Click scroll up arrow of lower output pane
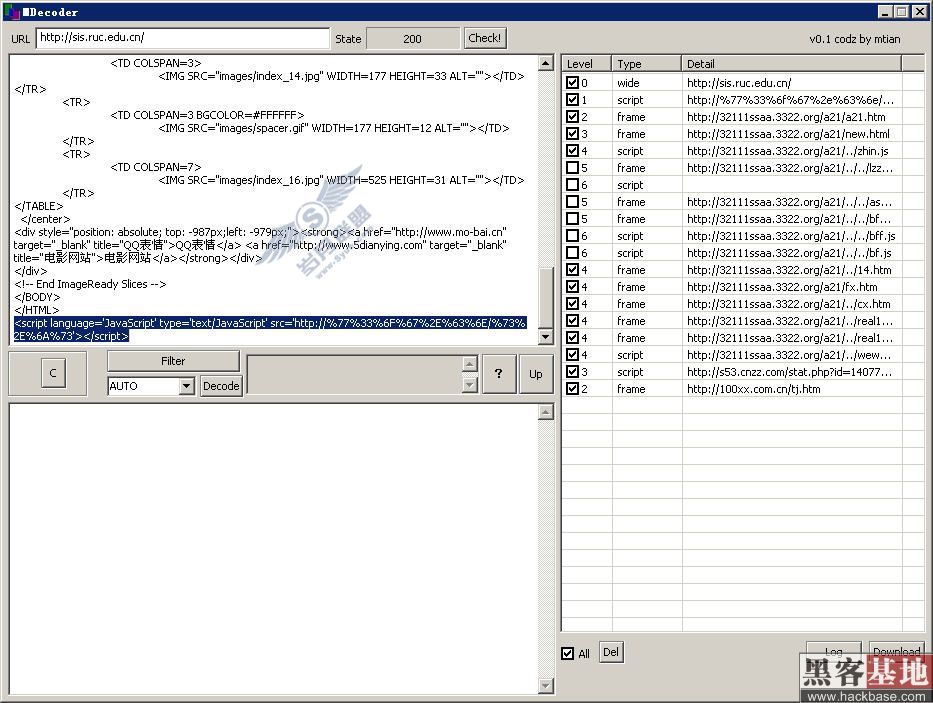The image size is (933, 703). (546, 412)
